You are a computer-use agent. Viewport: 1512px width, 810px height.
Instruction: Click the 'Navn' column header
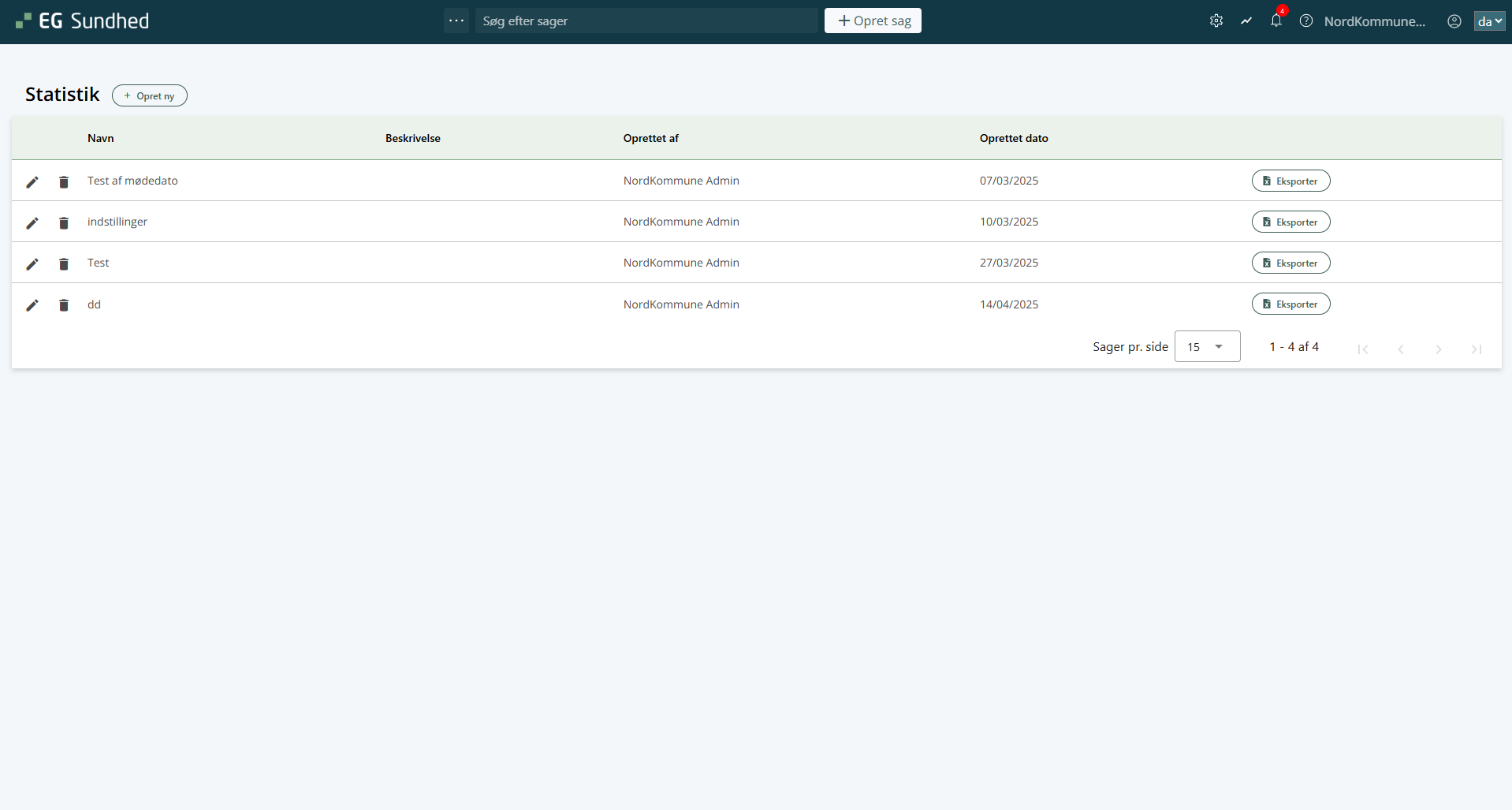pos(101,139)
